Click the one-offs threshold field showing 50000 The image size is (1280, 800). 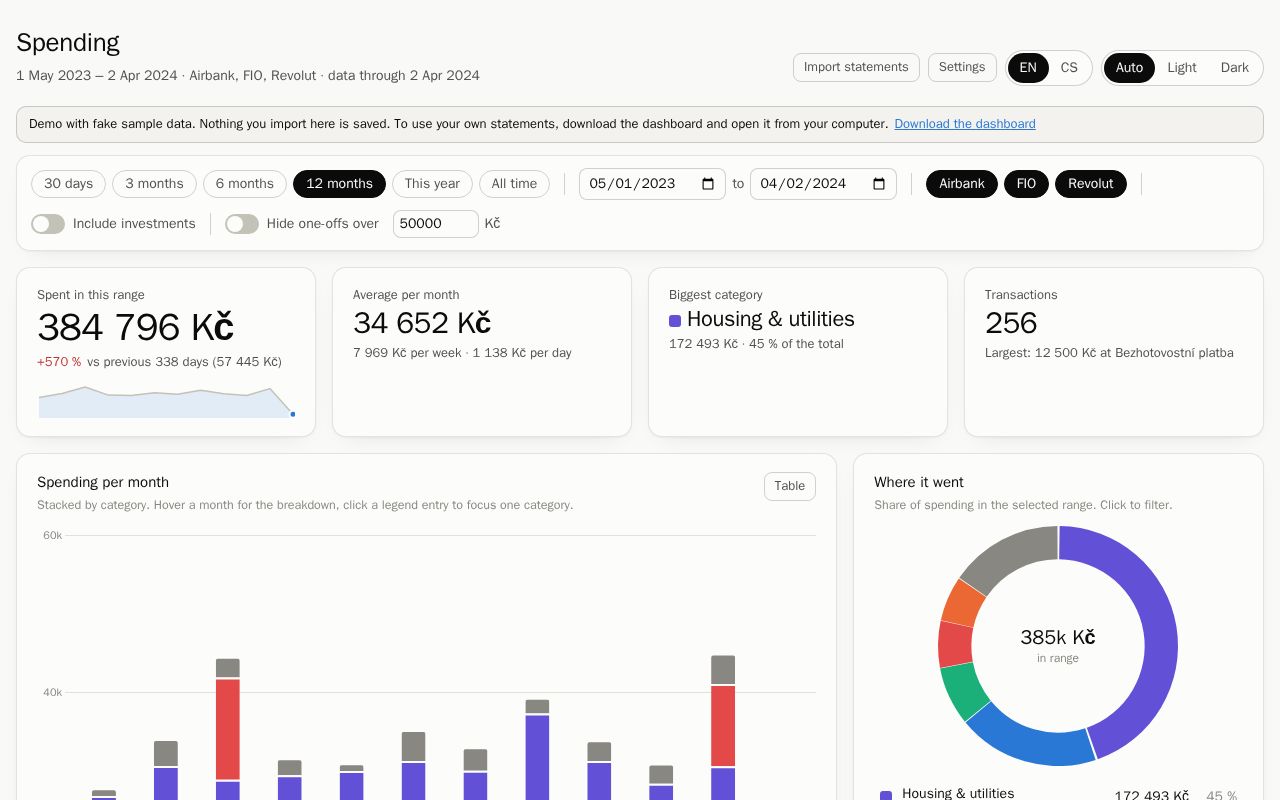tap(436, 224)
